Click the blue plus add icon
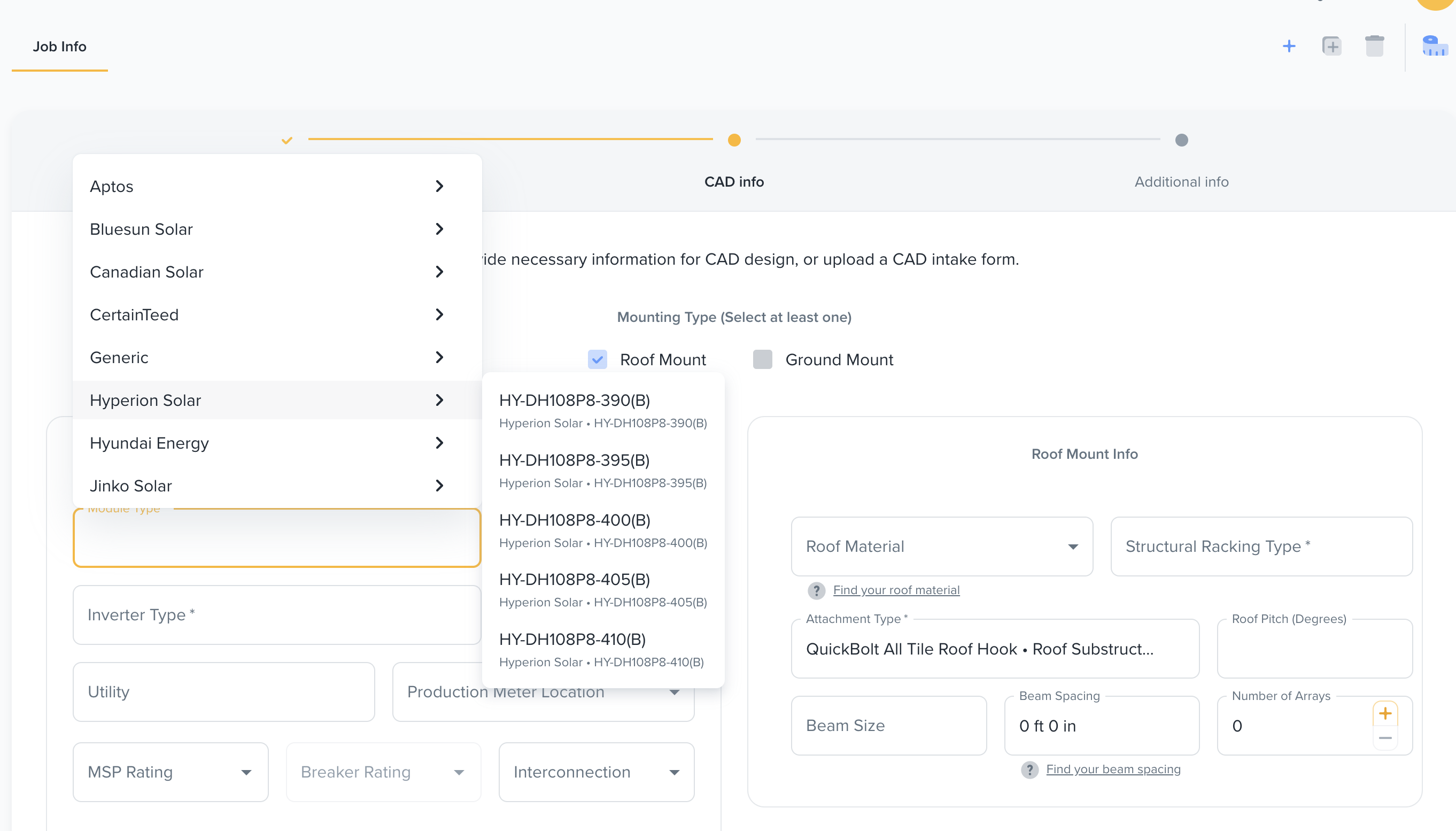 point(1289,46)
